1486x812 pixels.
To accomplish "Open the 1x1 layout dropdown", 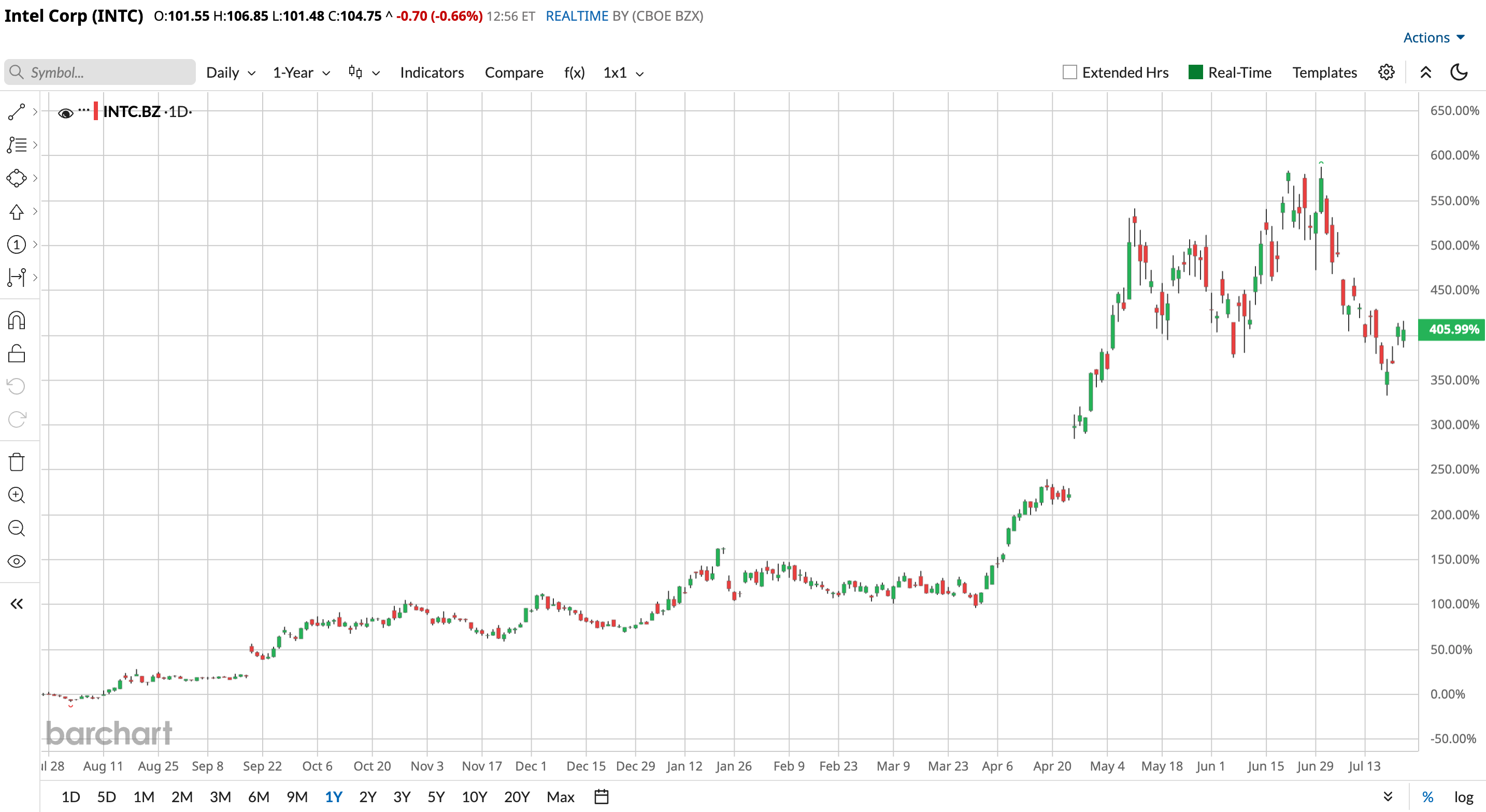I will click(623, 72).
